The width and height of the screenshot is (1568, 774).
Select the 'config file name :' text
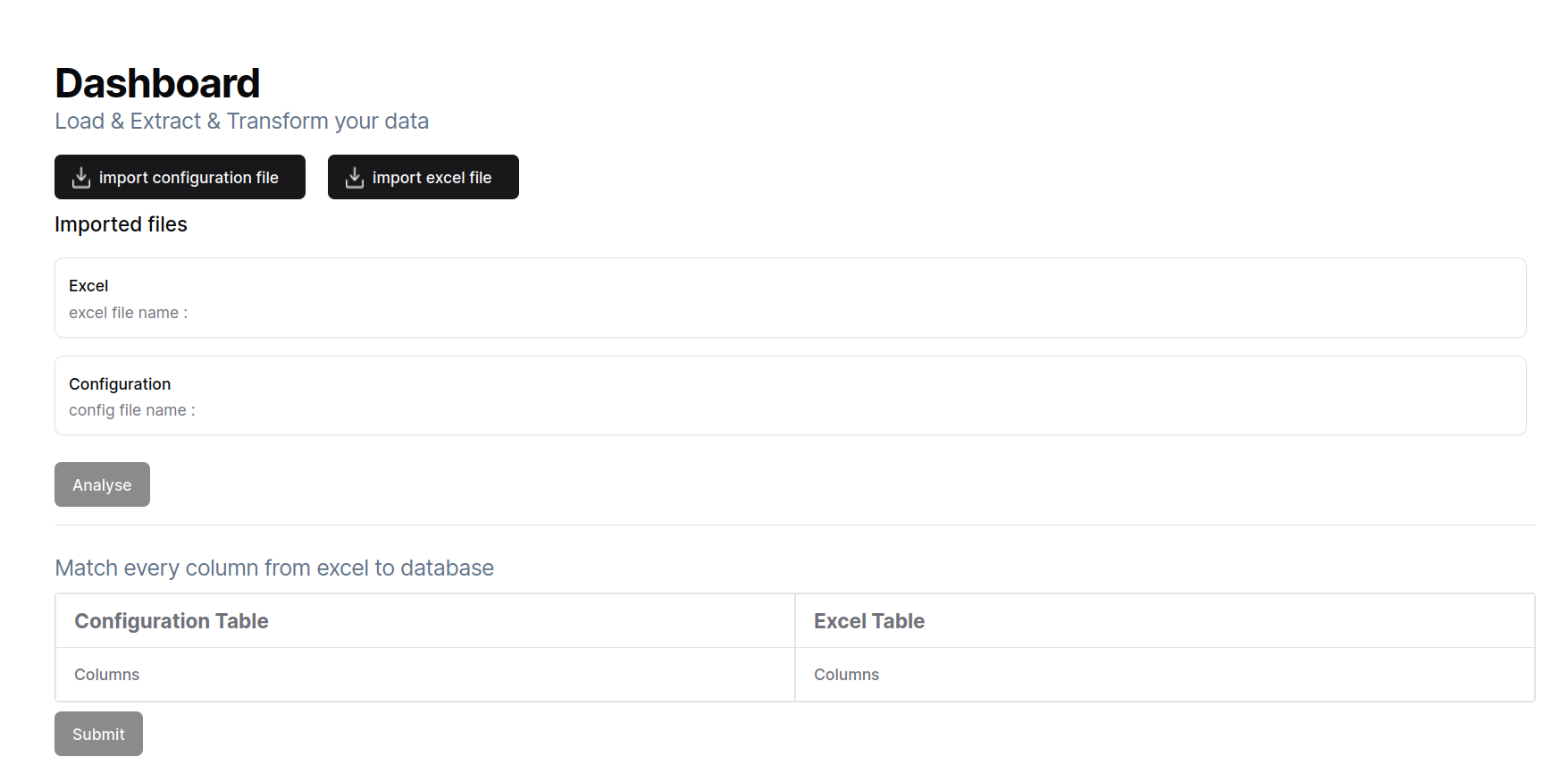(x=131, y=410)
